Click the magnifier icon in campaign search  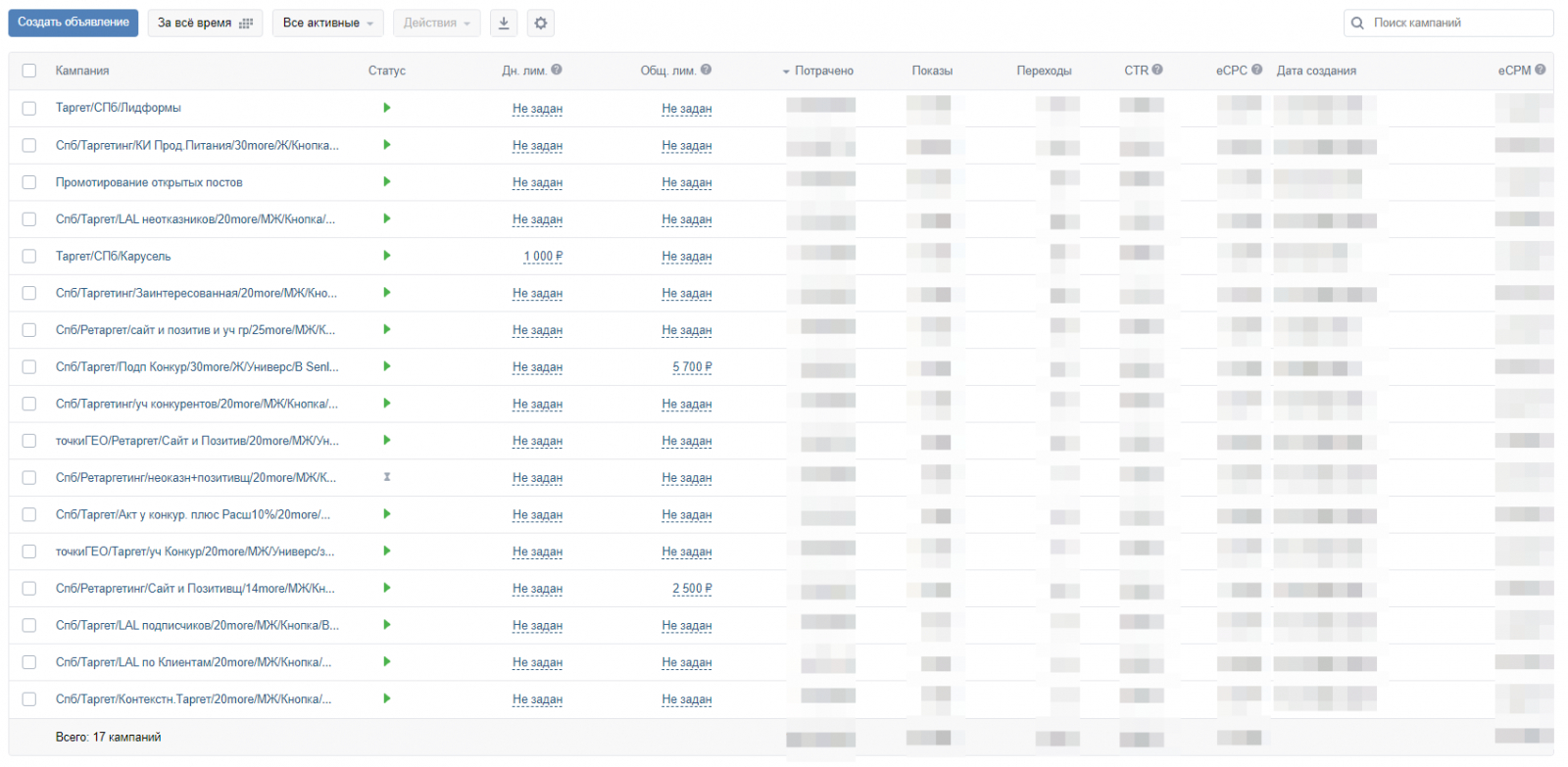tap(1357, 23)
